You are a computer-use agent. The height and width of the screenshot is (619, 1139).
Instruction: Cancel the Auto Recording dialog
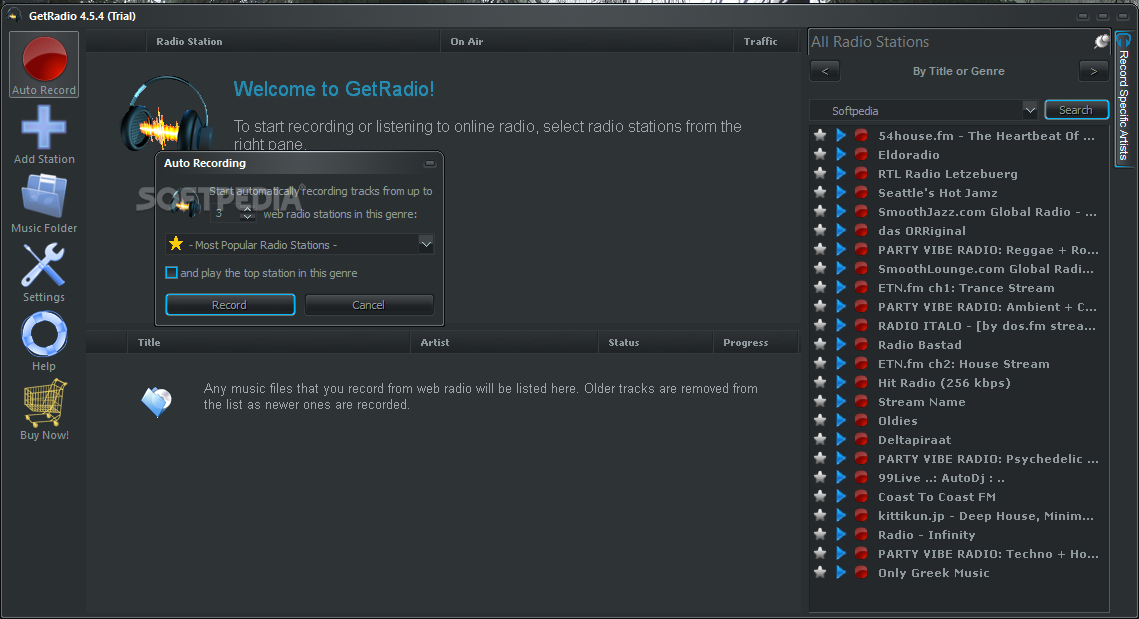pos(369,304)
